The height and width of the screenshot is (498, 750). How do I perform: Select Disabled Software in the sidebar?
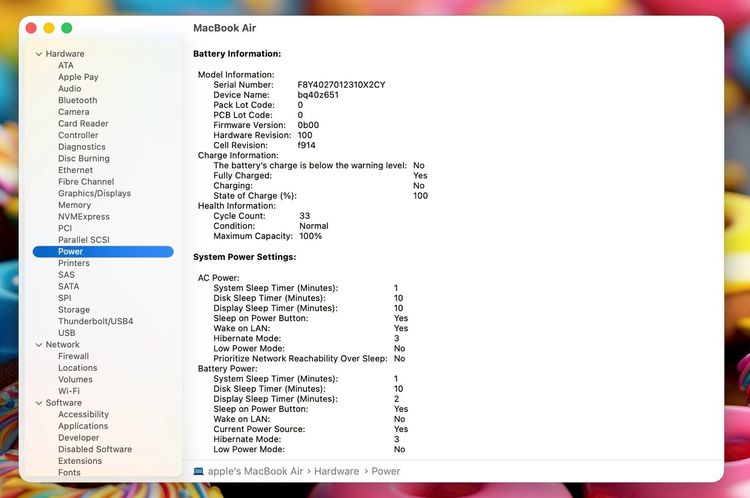point(95,449)
